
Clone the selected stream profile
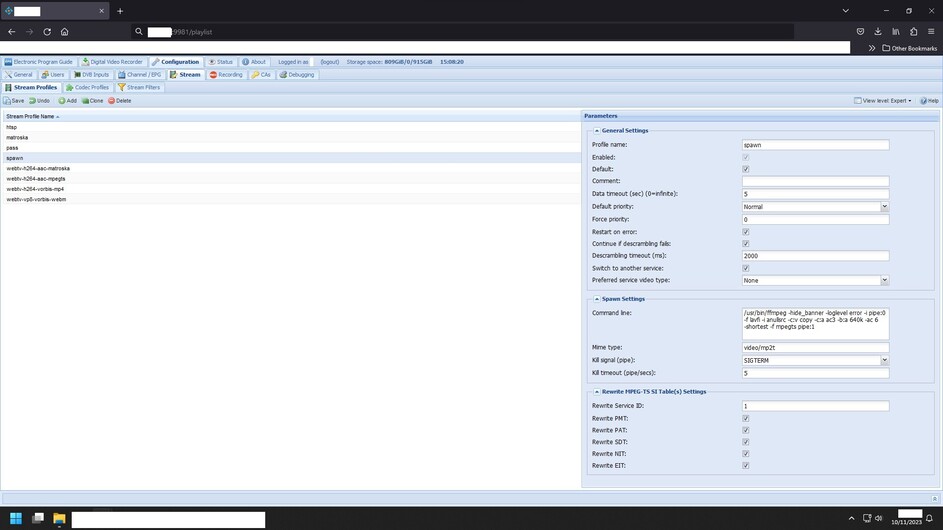click(93, 100)
